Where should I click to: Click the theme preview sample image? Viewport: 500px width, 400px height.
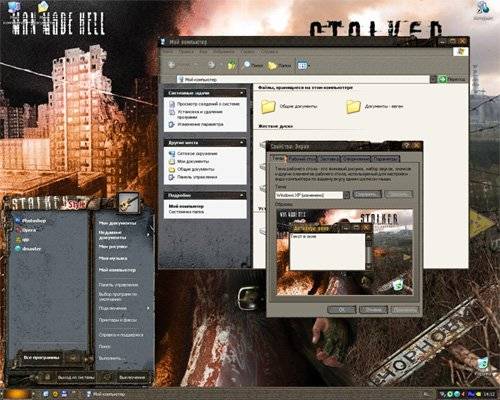click(345, 252)
